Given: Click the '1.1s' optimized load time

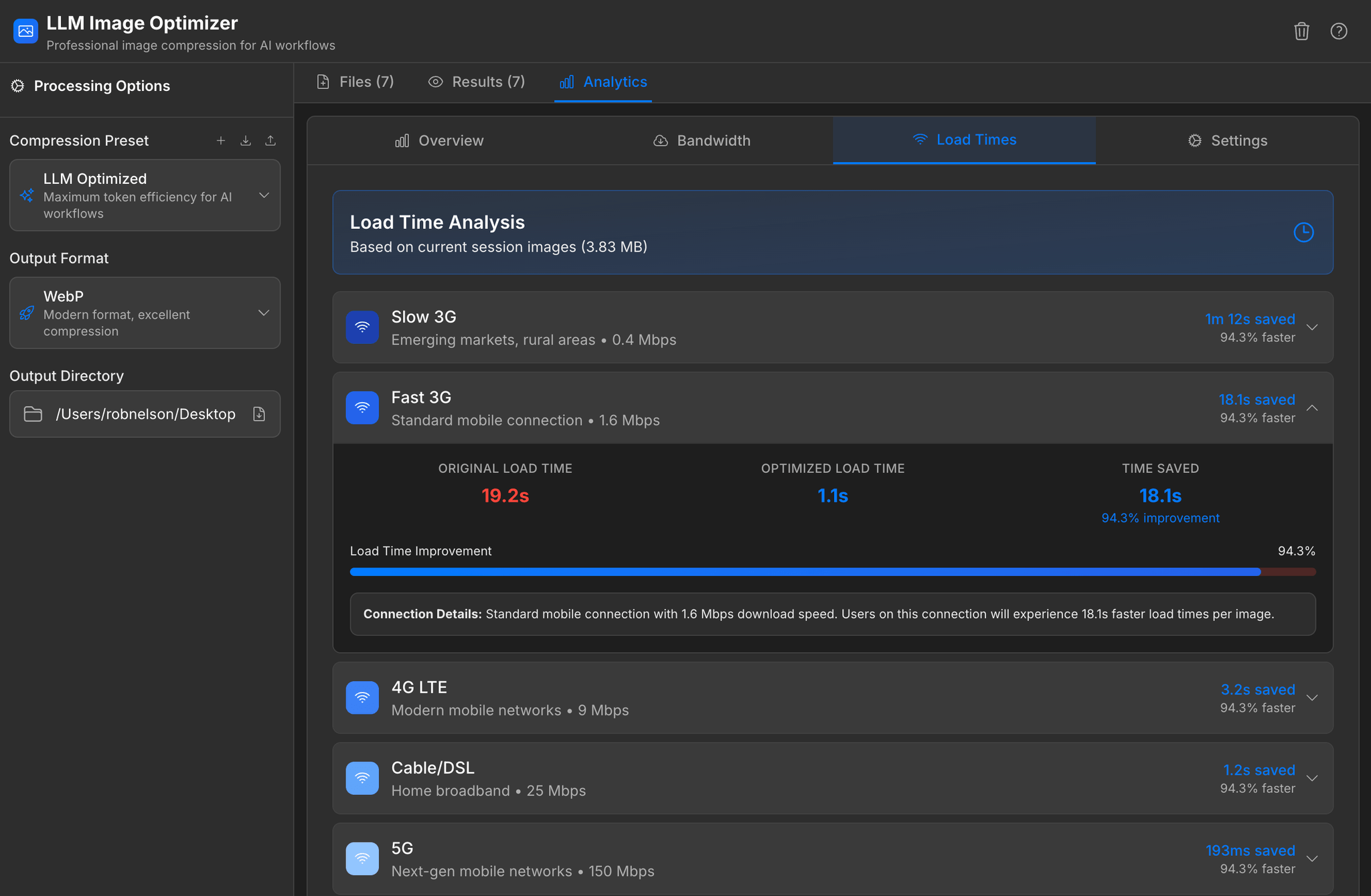Looking at the screenshot, I should [833, 496].
